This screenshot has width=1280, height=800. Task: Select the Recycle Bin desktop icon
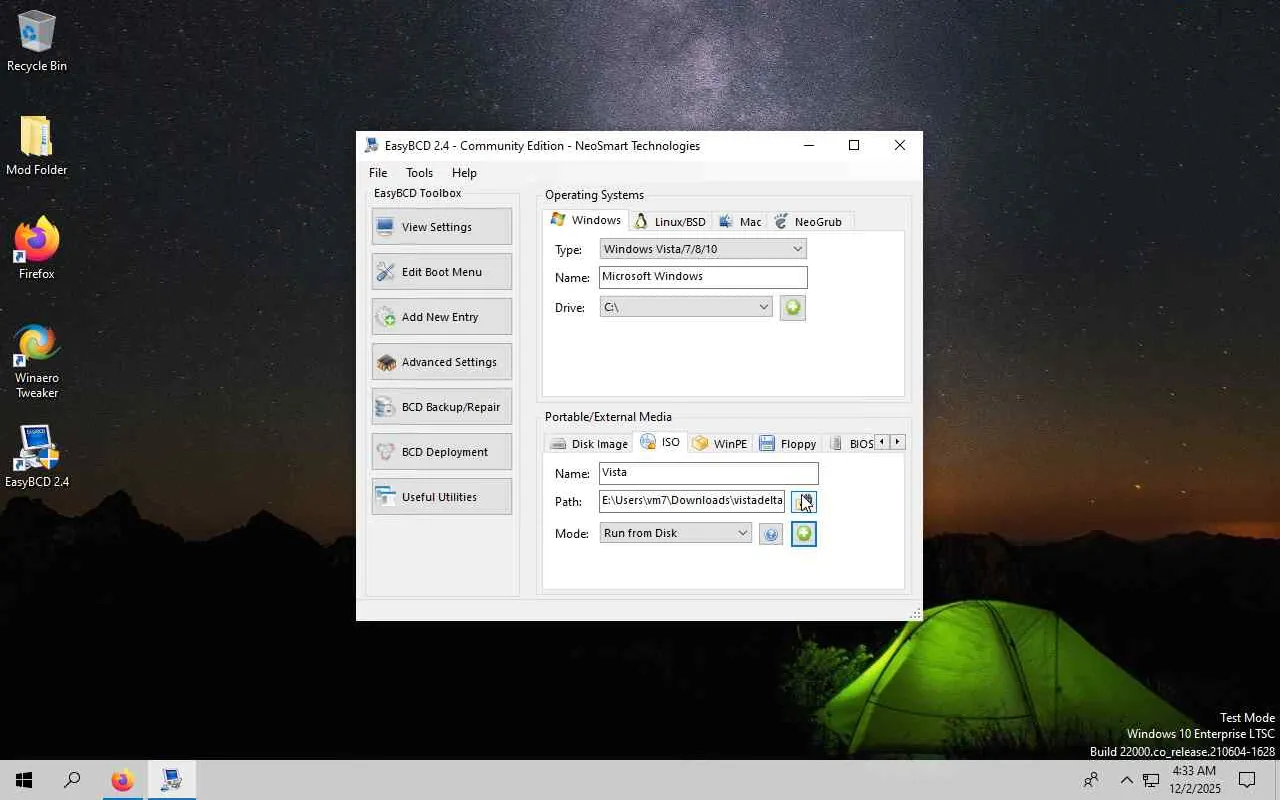[x=37, y=42]
